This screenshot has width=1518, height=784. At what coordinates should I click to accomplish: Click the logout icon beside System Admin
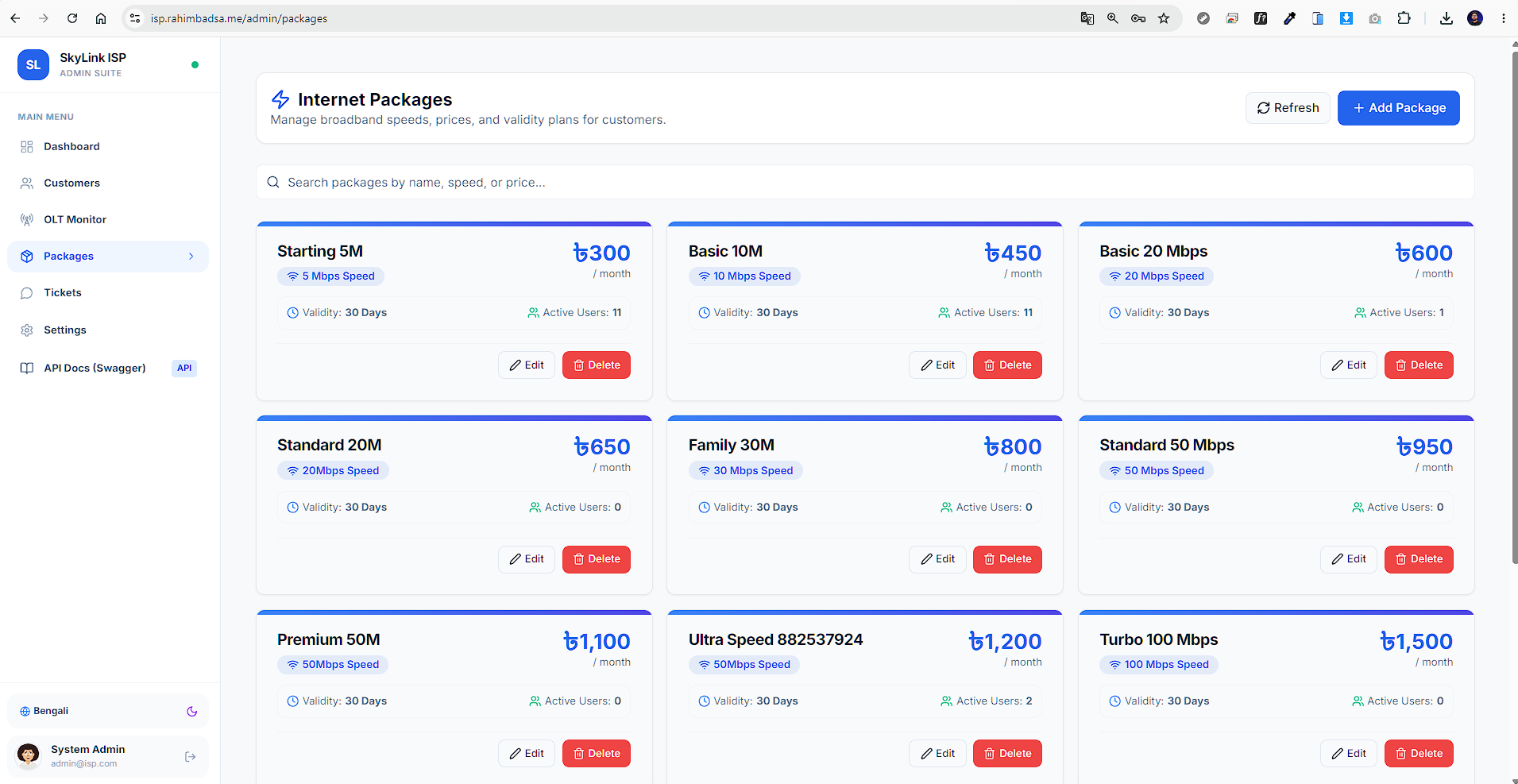[190, 757]
